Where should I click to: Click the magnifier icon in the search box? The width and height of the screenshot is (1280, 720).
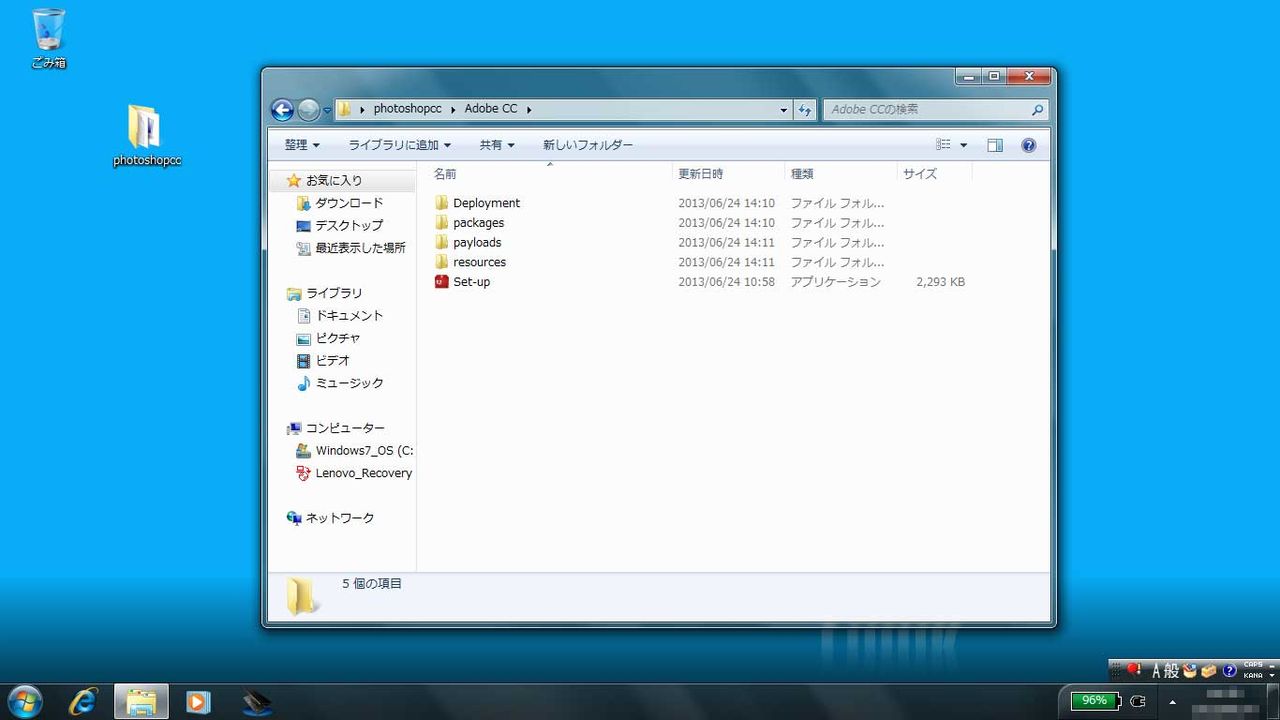click(1038, 110)
